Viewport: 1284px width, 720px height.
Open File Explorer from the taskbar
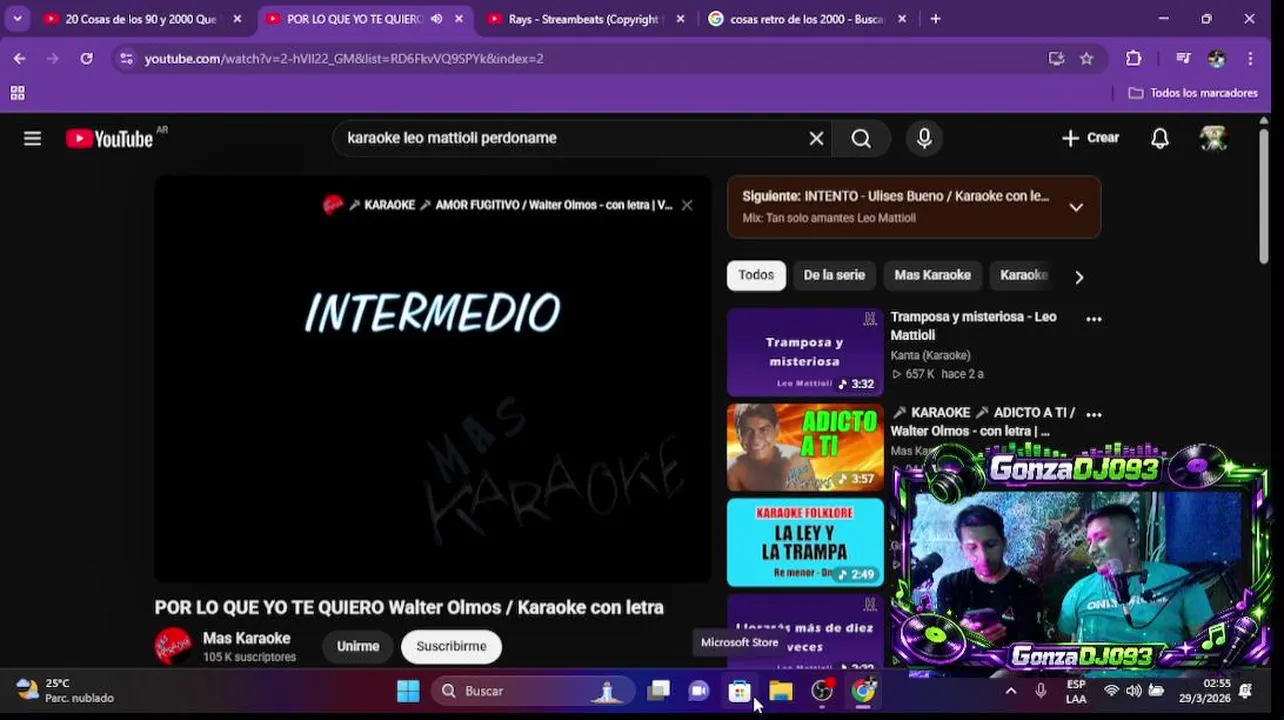tap(780, 691)
